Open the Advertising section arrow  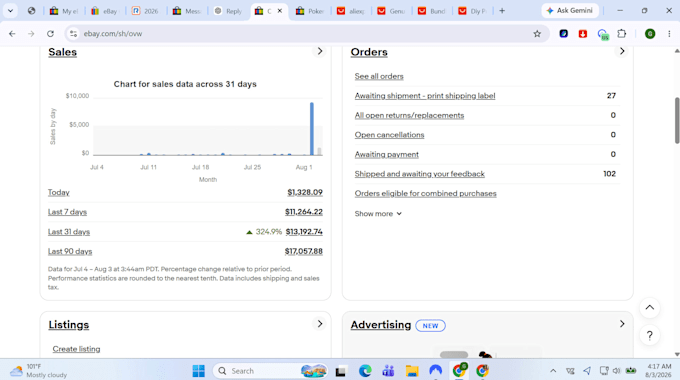tap(622, 324)
